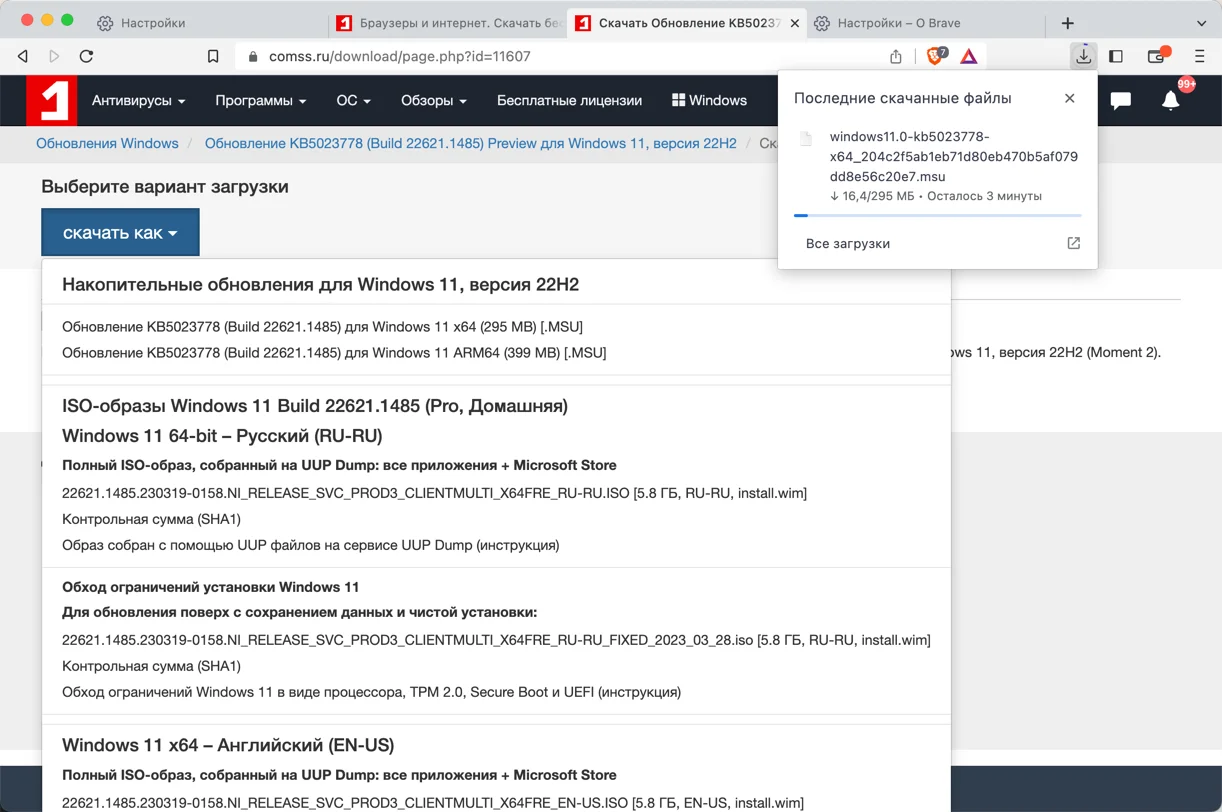Open Обновление KB5023778 Preview breadcrumb link
Viewport: 1222px width, 812px height.
point(470,143)
